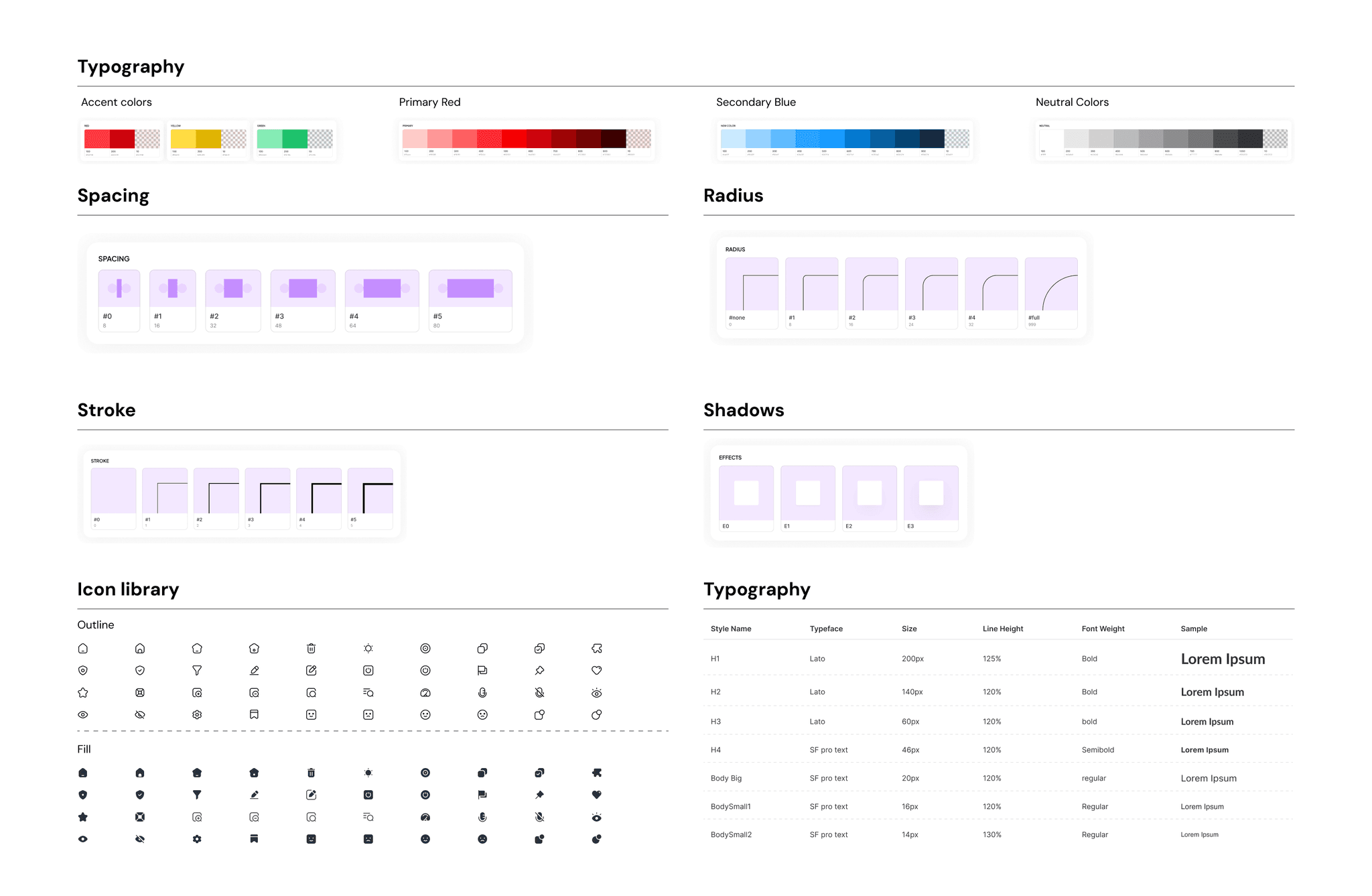The height and width of the screenshot is (896, 1372).
Task: Select the outline microphone icon
Action: [x=482, y=692]
